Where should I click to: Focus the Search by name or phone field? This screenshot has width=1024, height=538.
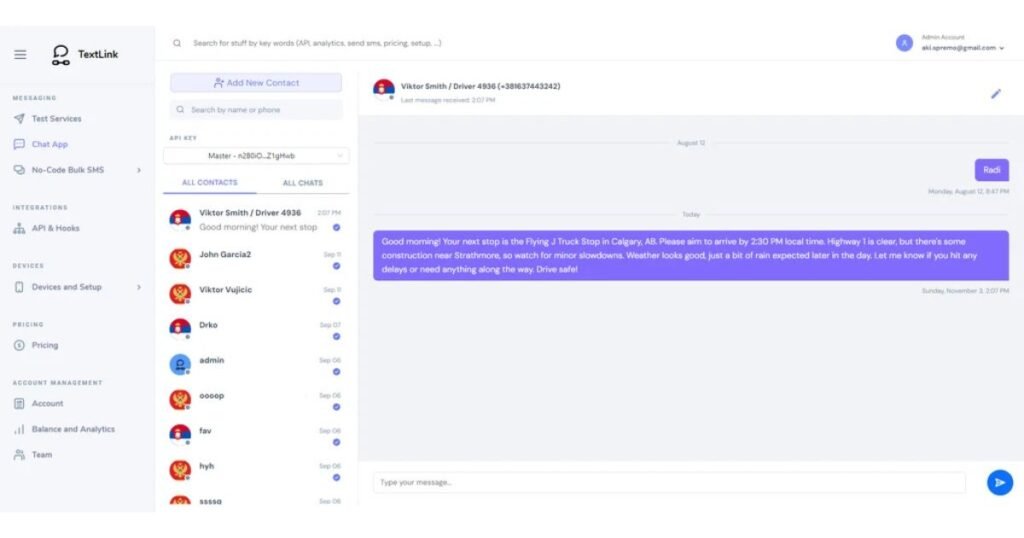click(x=256, y=110)
